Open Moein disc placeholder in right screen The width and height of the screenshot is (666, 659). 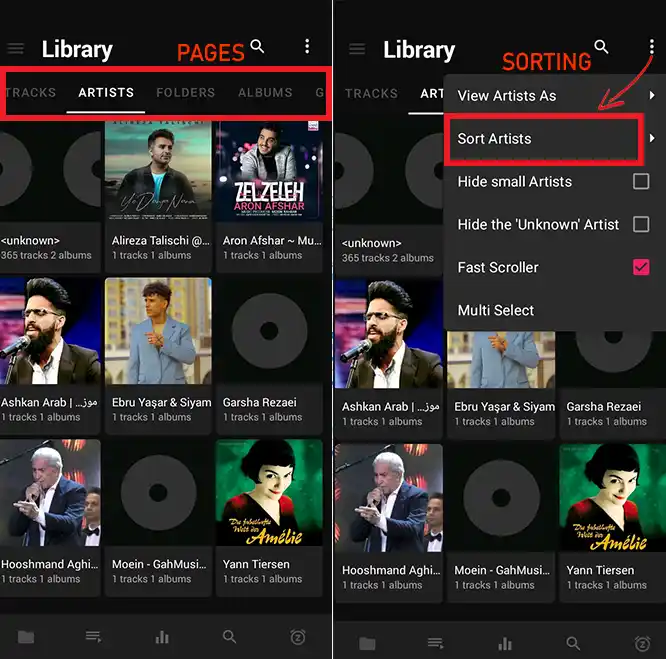click(x=501, y=498)
